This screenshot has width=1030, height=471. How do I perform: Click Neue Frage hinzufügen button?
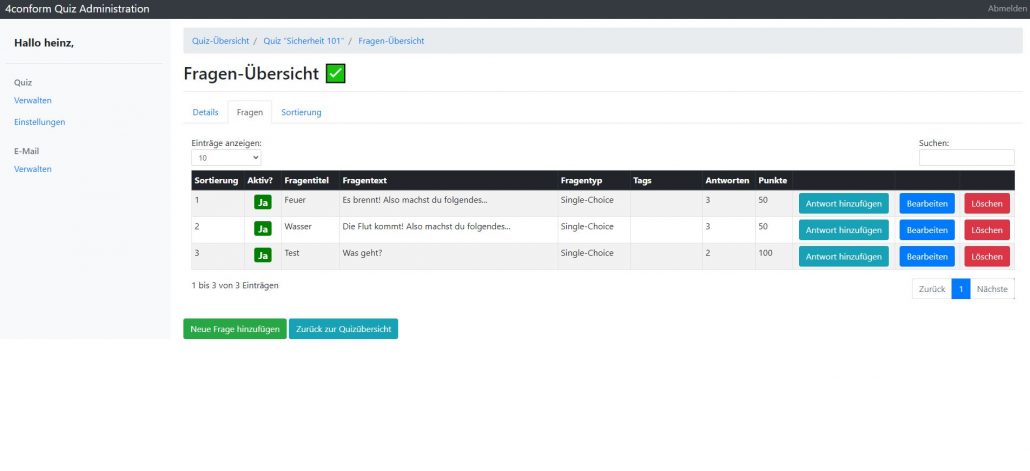click(235, 329)
